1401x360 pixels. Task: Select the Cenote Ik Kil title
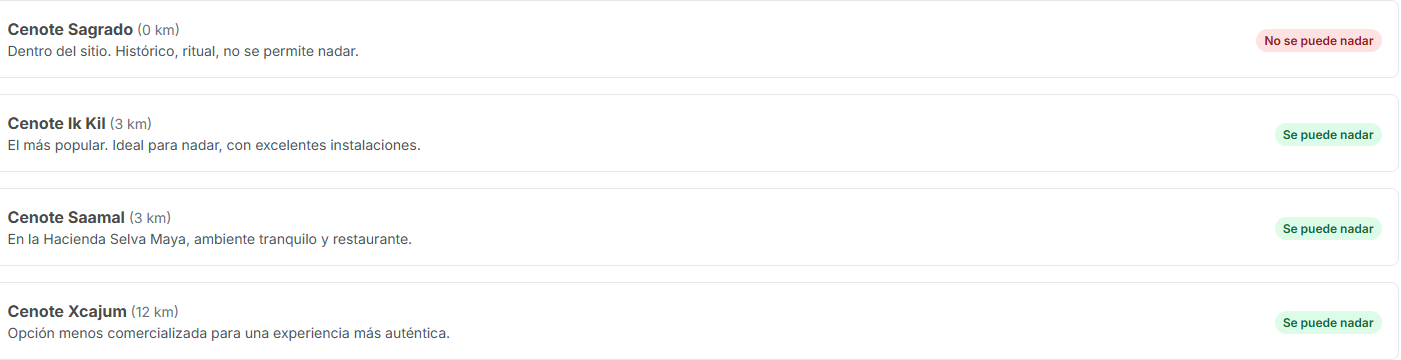[x=56, y=124]
